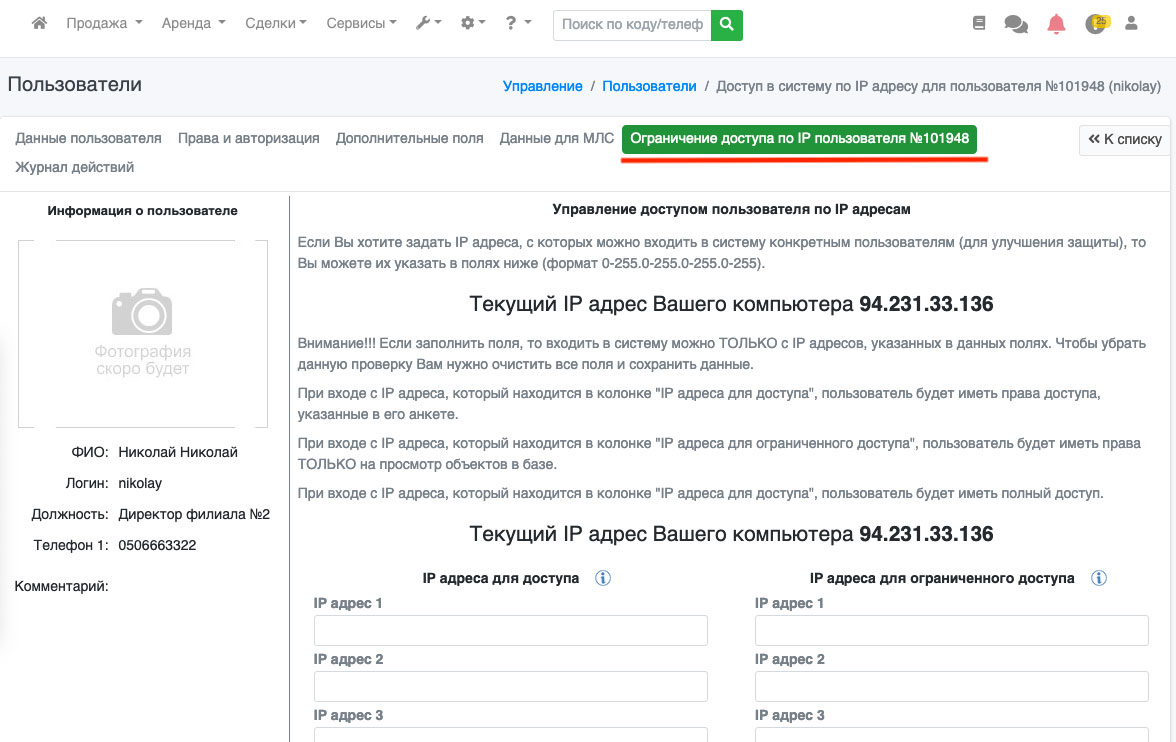Follow the Управление breadcrumb link
The height and width of the screenshot is (742, 1176).
[542, 86]
